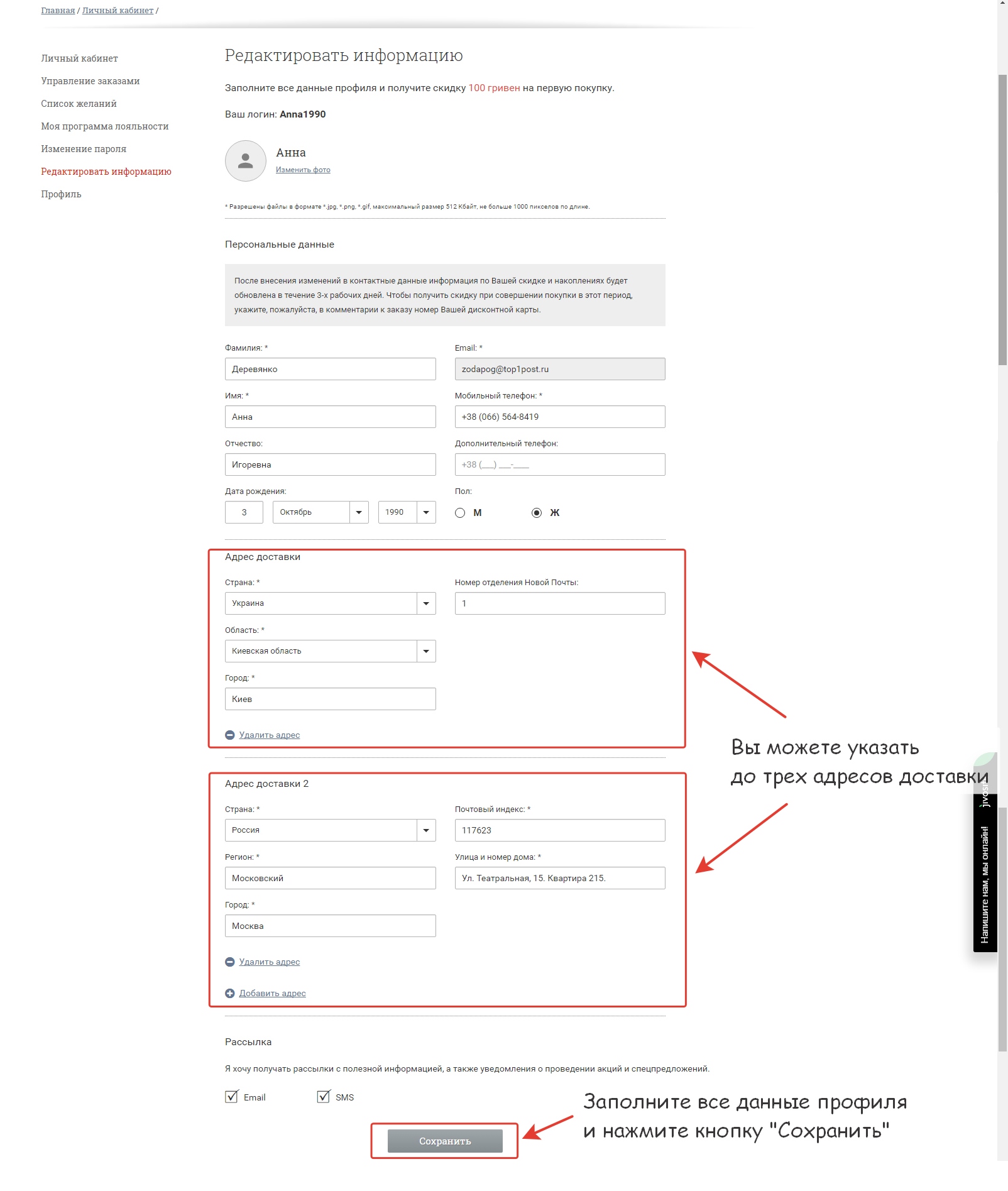Viewport: 1008px width, 1191px height.
Task: Click the disabled Email field
Action: click(560, 369)
